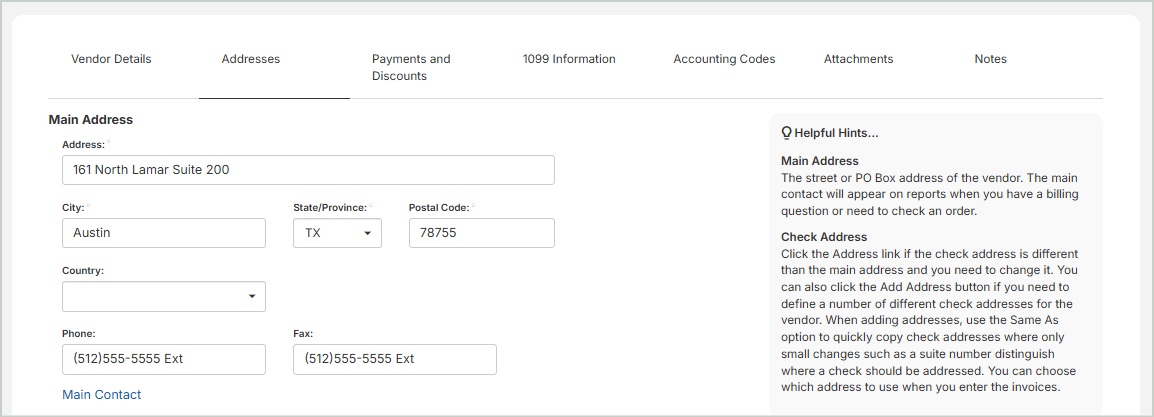This screenshot has width=1154, height=417.
Task: Open the Accounting Codes tab
Action: [x=724, y=59]
